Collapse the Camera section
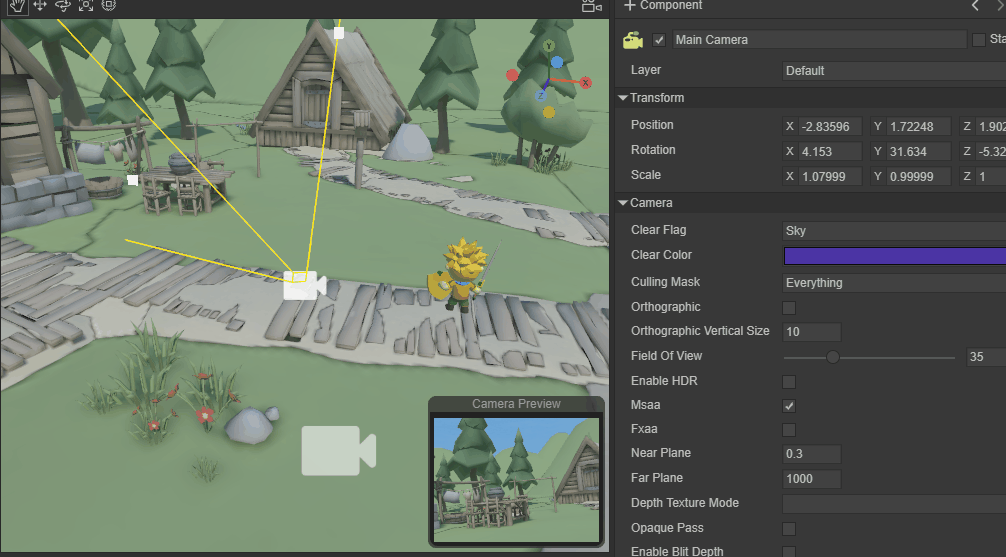1006x557 pixels. pos(624,203)
